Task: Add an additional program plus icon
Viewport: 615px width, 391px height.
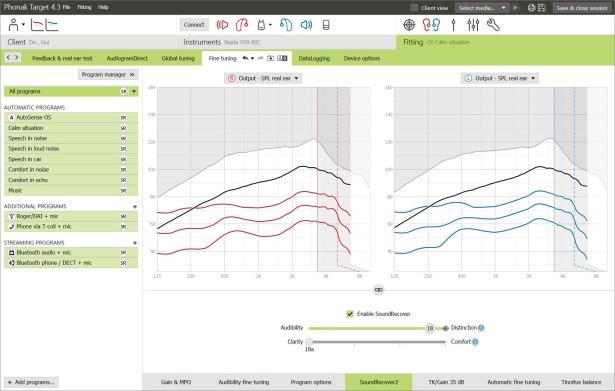Action: coord(135,206)
